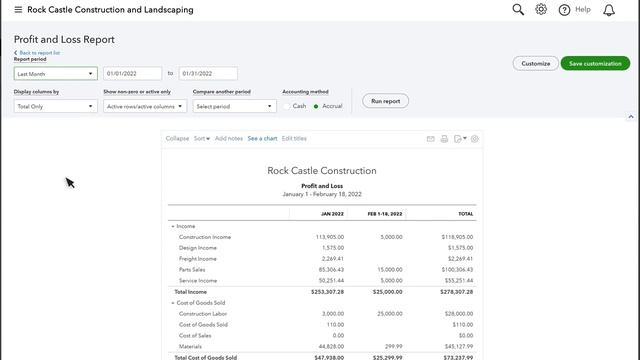Click the Run report button
This screenshot has width=640, height=360.
(385, 101)
